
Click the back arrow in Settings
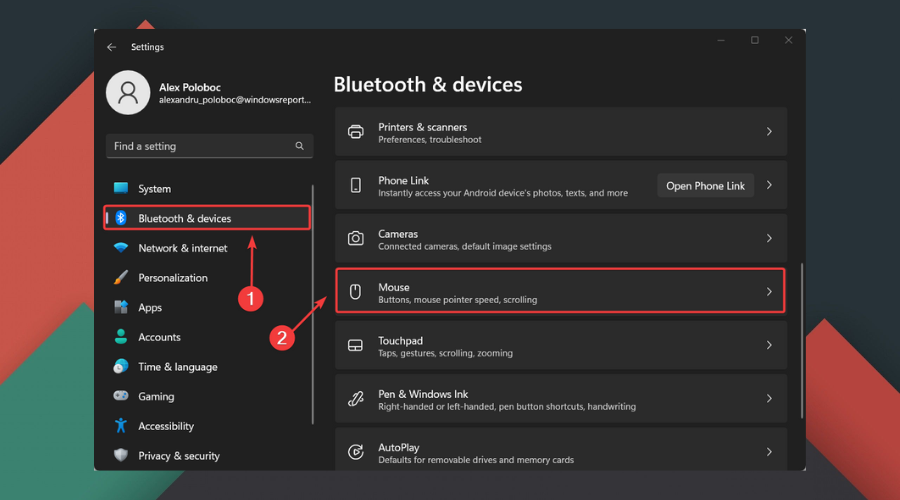pyautogui.click(x=111, y=47)
